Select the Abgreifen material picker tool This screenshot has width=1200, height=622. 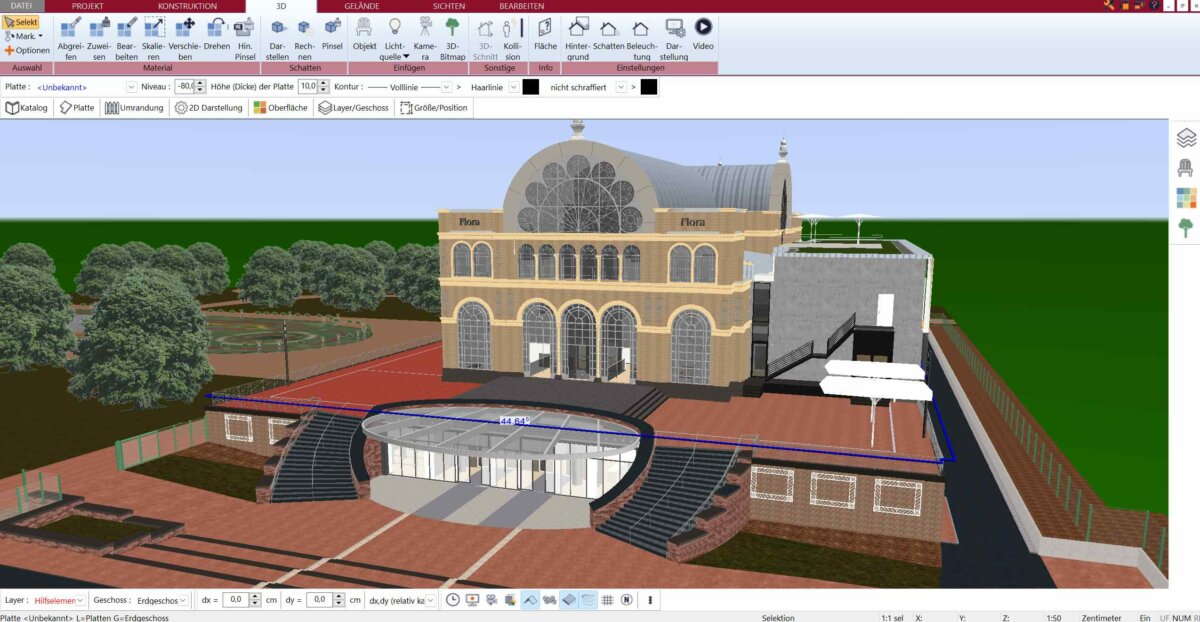click(x=70, y=38)
